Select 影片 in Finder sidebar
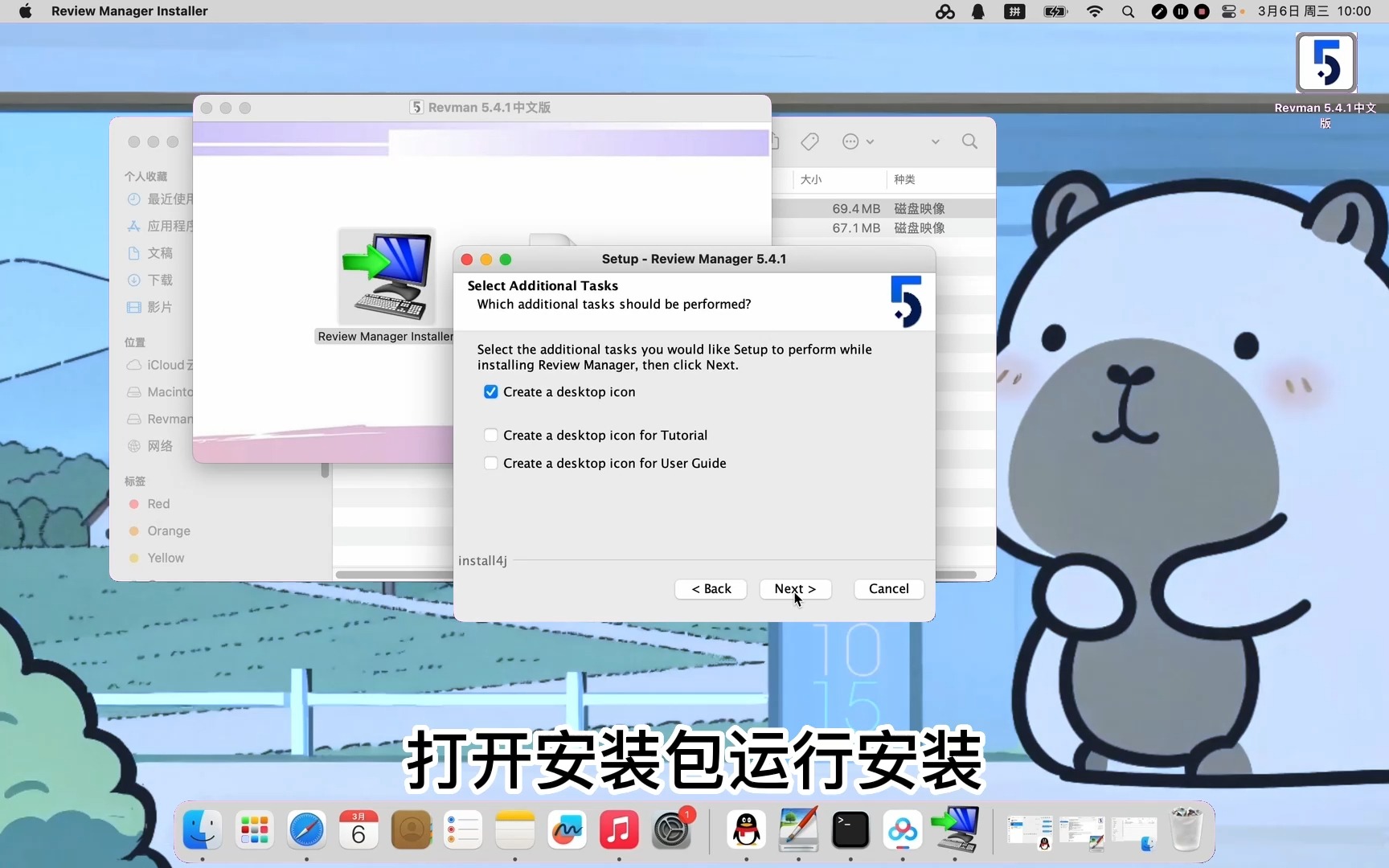Viewport: 1389px width, 868px height. coord(150,307)
